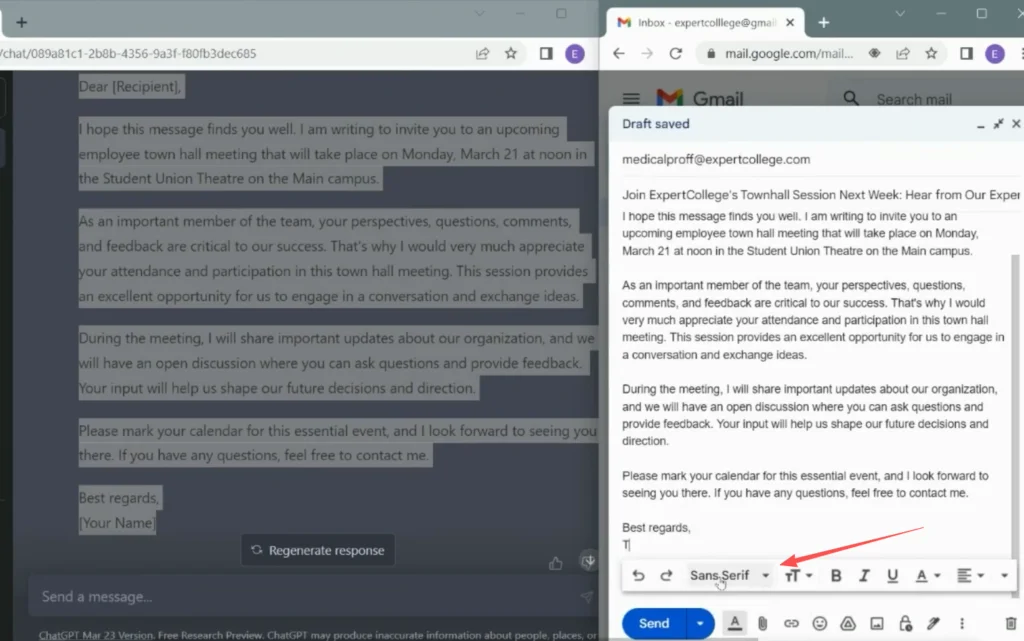
Task: Open the text color picker
Action: coord(927,576)
